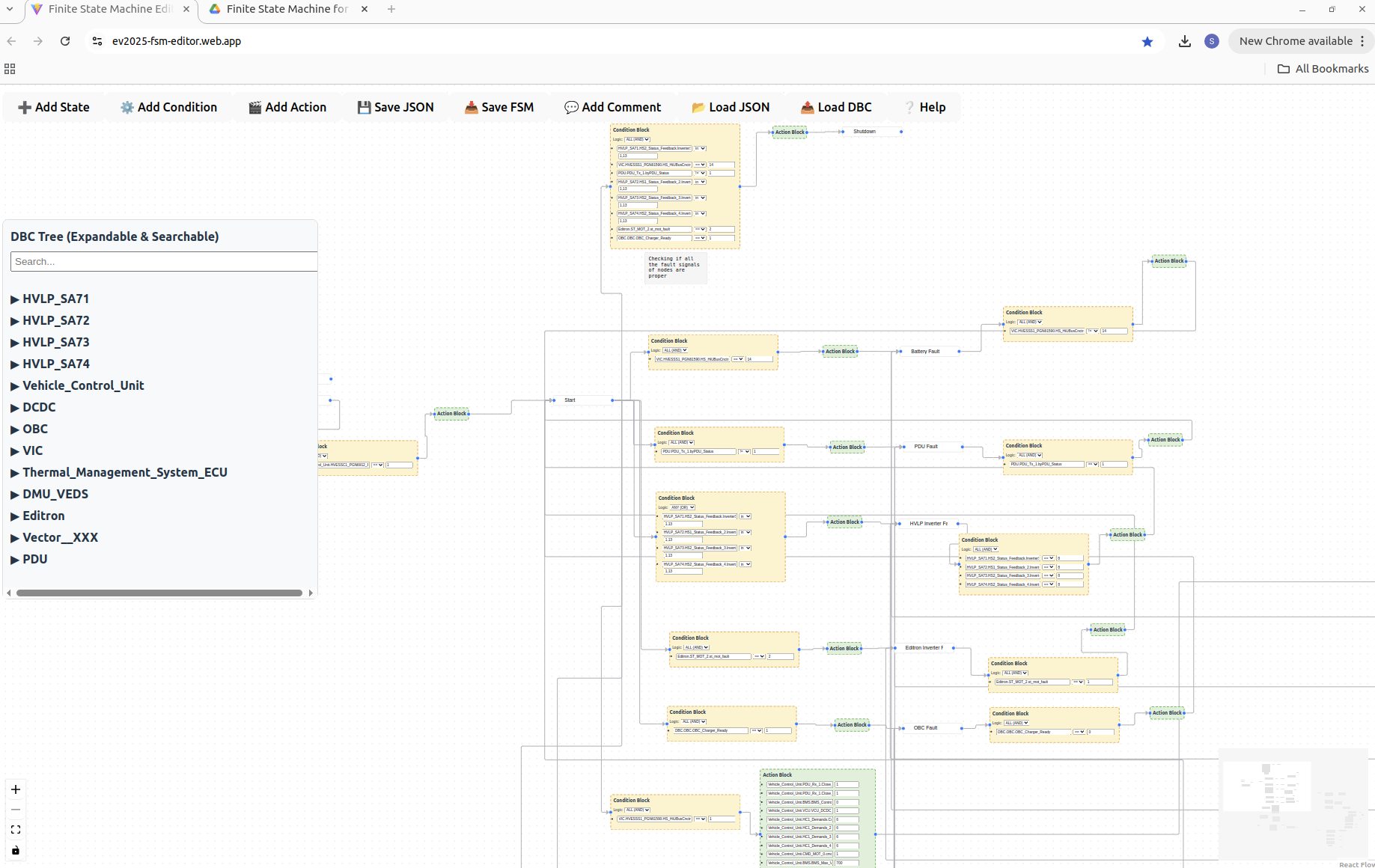
Task: Click the Add State toolbar button
Action: [x=54, y=107]
